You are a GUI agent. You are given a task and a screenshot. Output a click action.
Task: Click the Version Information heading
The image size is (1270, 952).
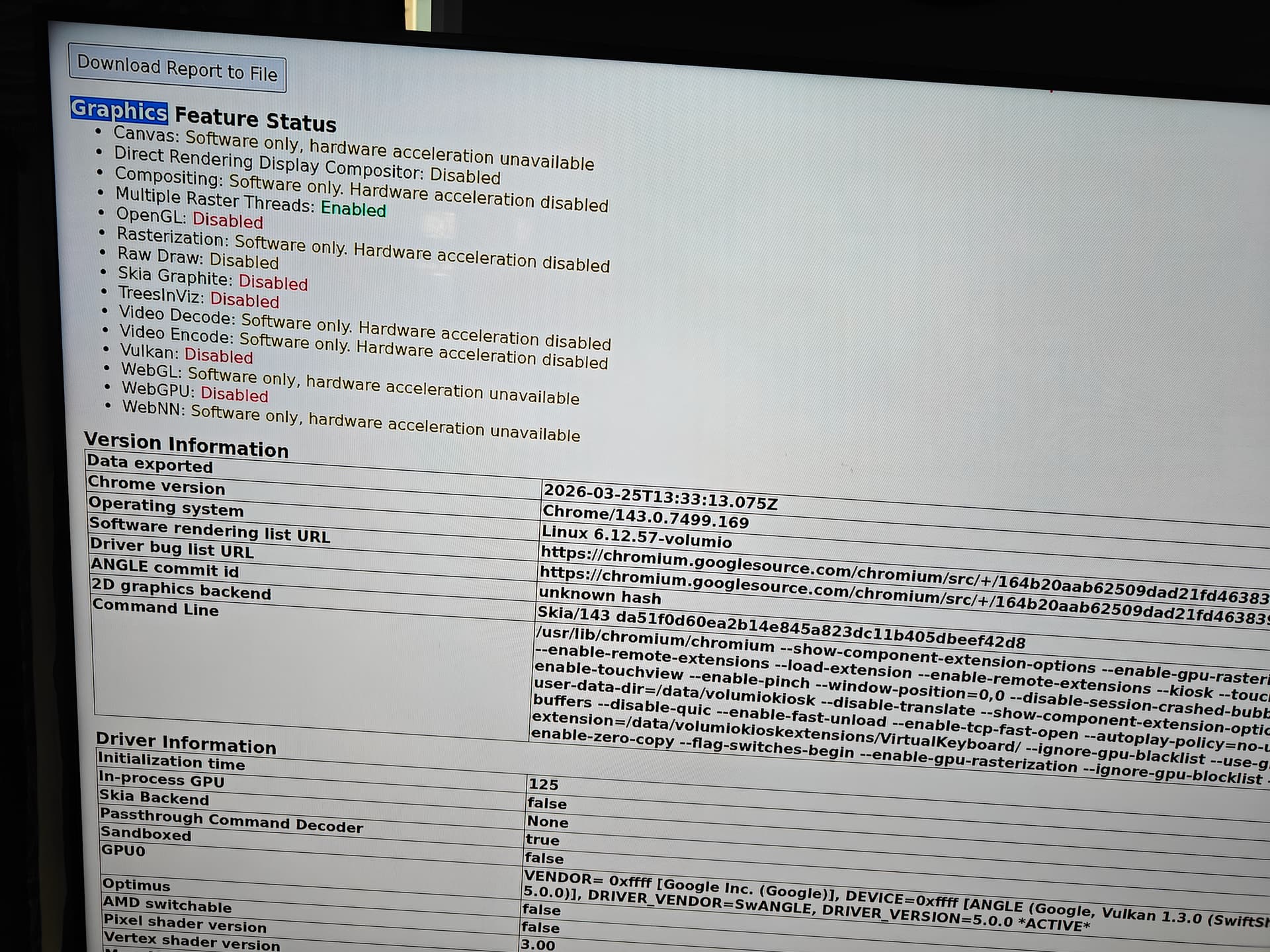(x=187, y=445)
